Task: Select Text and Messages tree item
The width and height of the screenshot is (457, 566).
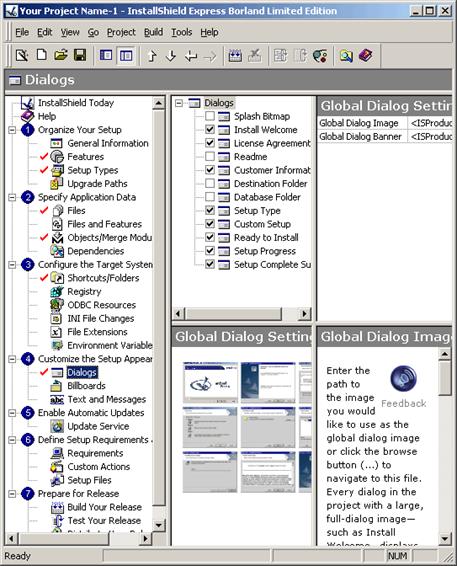Action: pyautogui.click(x=106, y=399)
